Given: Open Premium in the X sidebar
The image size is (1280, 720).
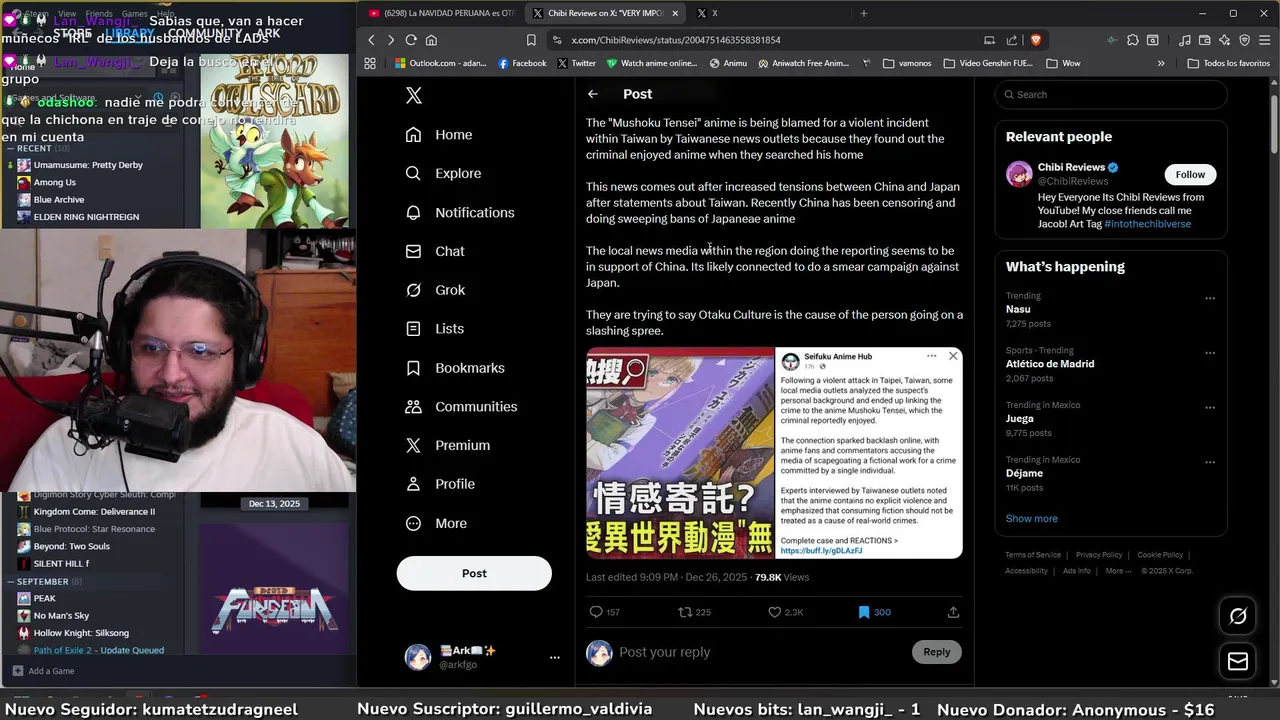Looking at the screenshot, I should 447,446.
